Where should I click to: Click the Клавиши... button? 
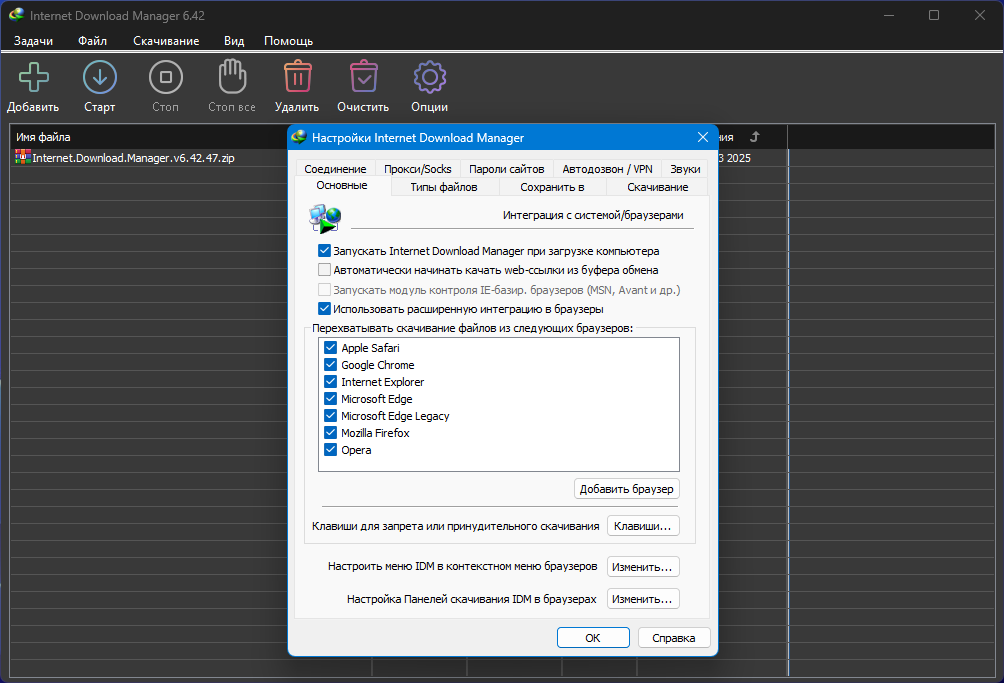coord(643,526)
